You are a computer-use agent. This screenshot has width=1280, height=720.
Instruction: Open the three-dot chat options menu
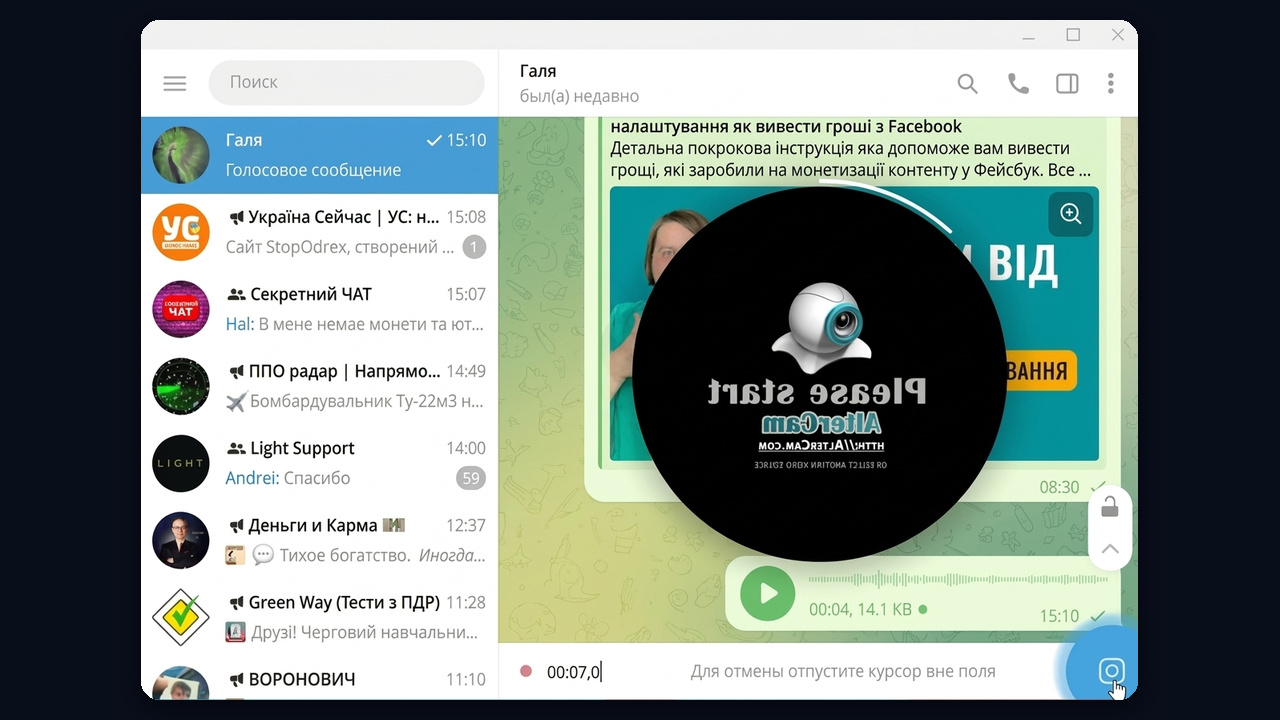(x=1110, y=84)
